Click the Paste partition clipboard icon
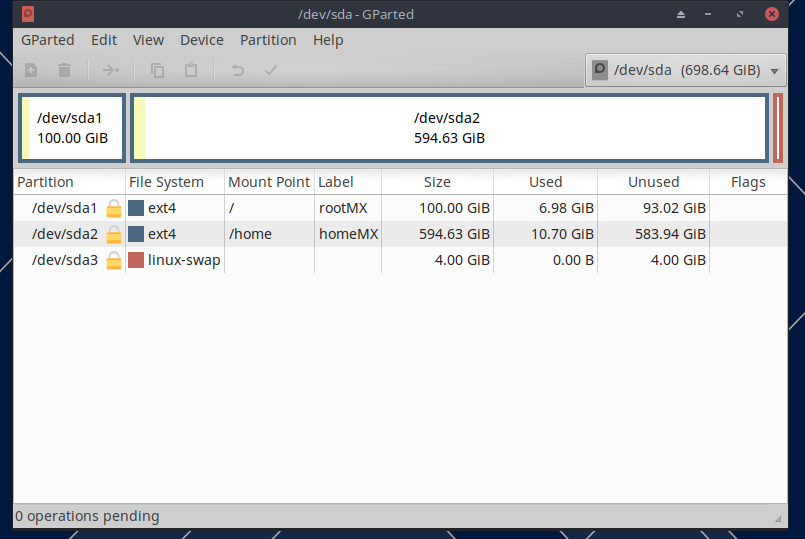 (191, 70)
